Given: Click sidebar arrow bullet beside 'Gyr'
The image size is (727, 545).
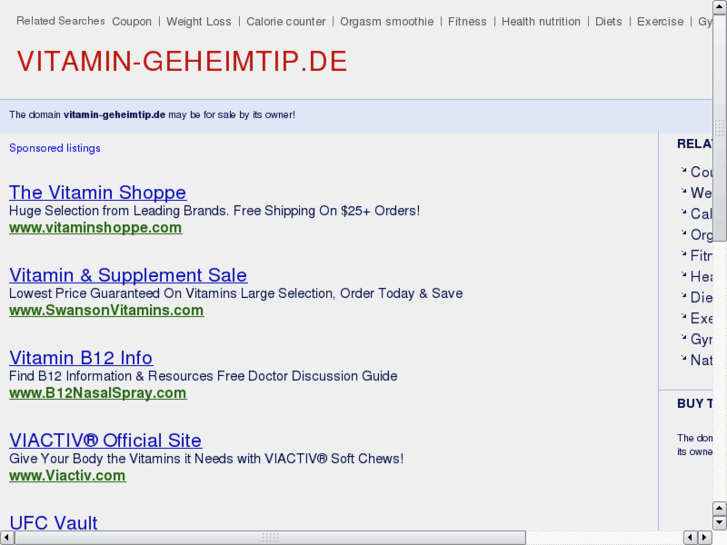Looking at the screenshot, I should point(683,337).
